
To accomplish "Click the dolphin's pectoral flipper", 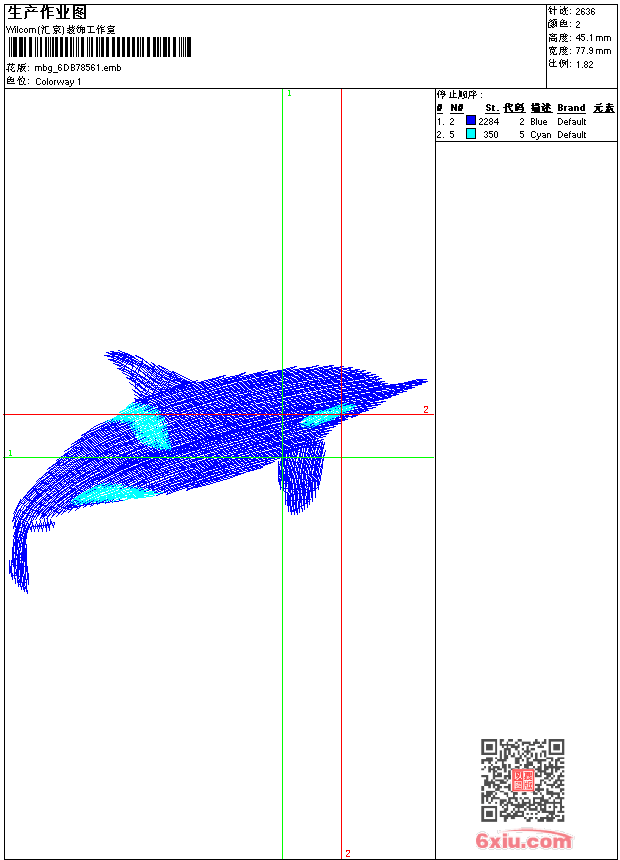I will coord(301,475).
